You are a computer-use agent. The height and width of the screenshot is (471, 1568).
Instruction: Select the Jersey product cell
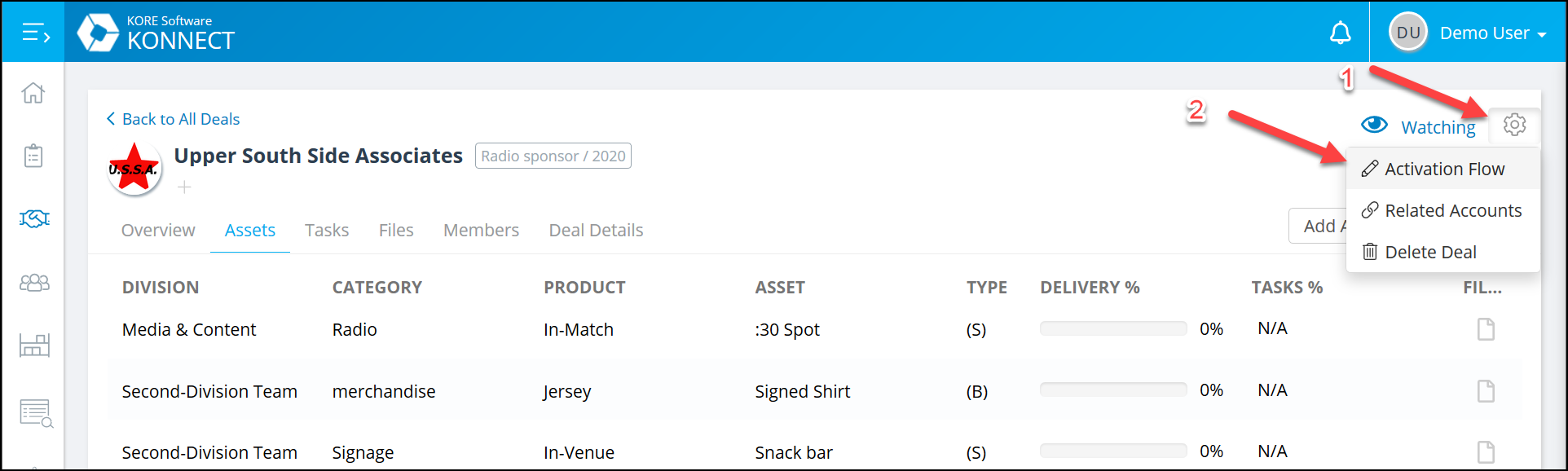point(567,392)
